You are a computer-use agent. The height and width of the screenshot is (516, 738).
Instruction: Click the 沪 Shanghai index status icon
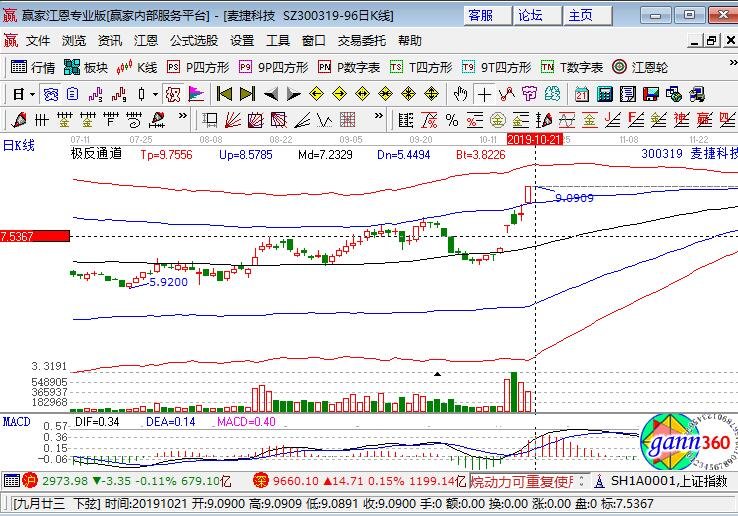(30, 481)
